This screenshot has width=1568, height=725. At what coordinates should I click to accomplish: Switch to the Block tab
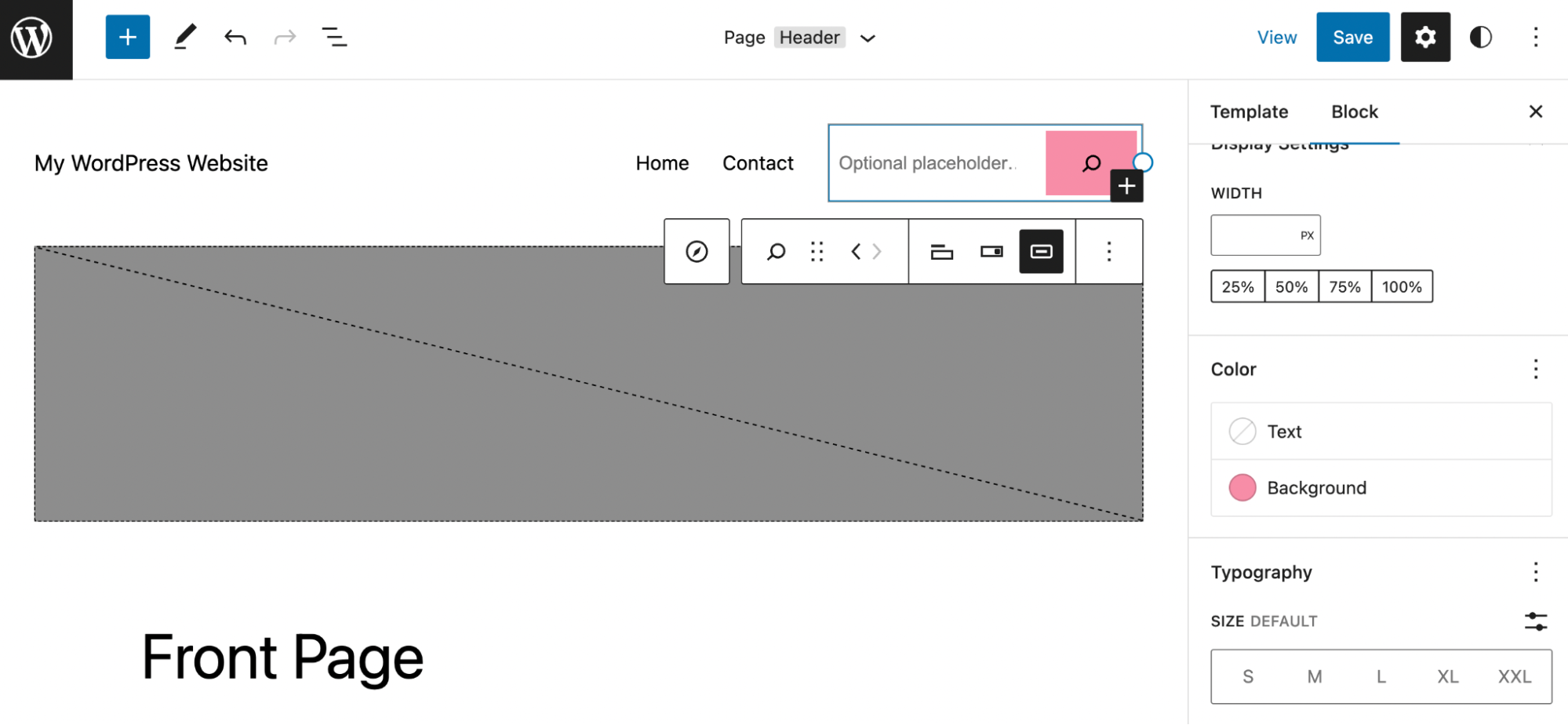click(1355, 111)
